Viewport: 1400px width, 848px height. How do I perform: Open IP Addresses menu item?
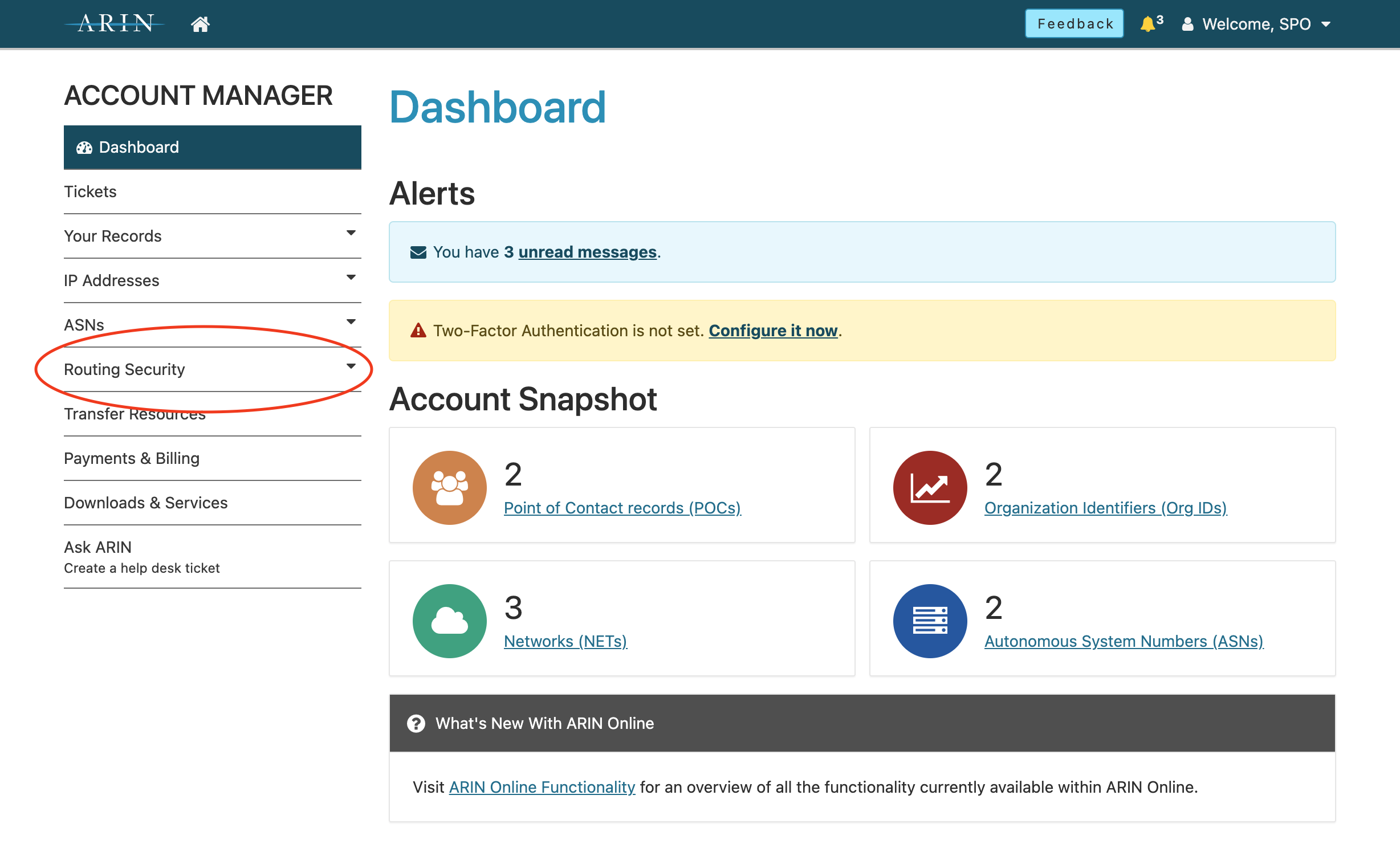pos(213,280)
